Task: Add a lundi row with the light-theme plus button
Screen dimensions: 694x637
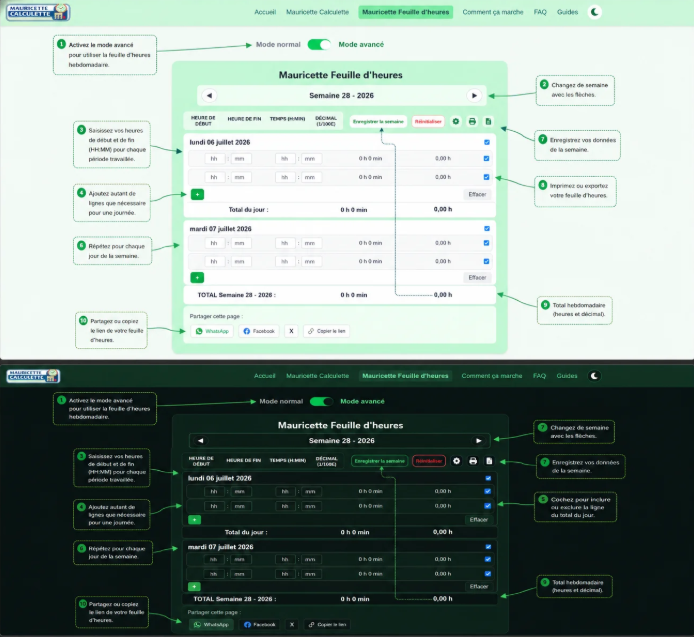Action: click(x=197, y=194)
